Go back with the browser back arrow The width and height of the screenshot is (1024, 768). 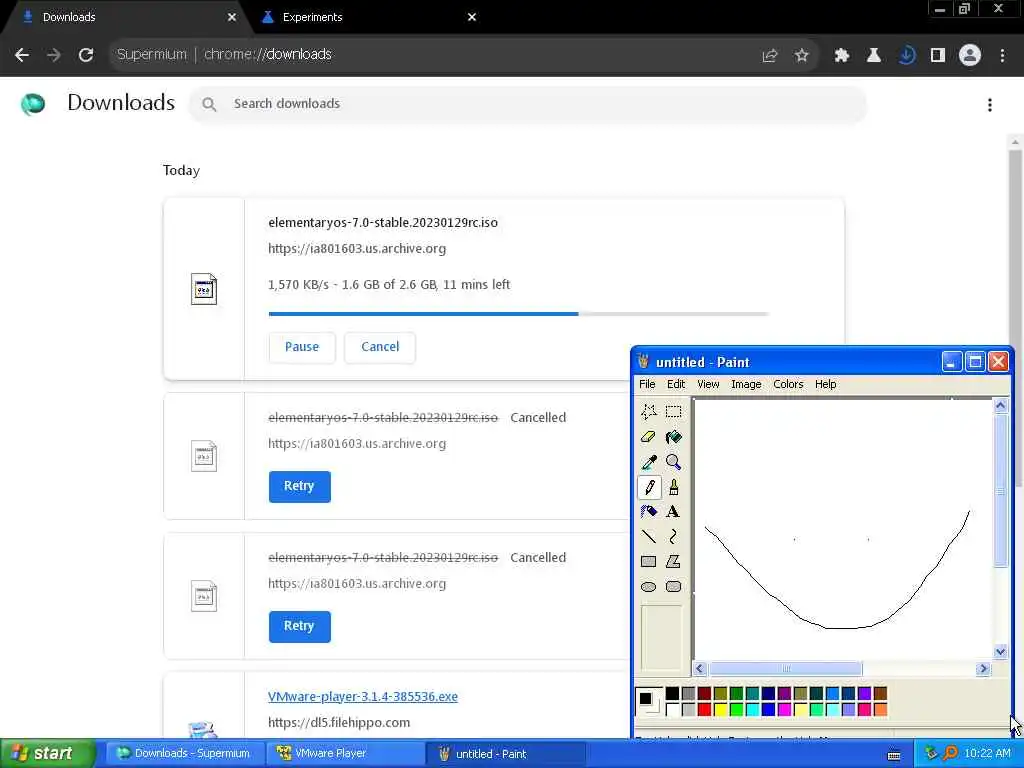point(22,55)
